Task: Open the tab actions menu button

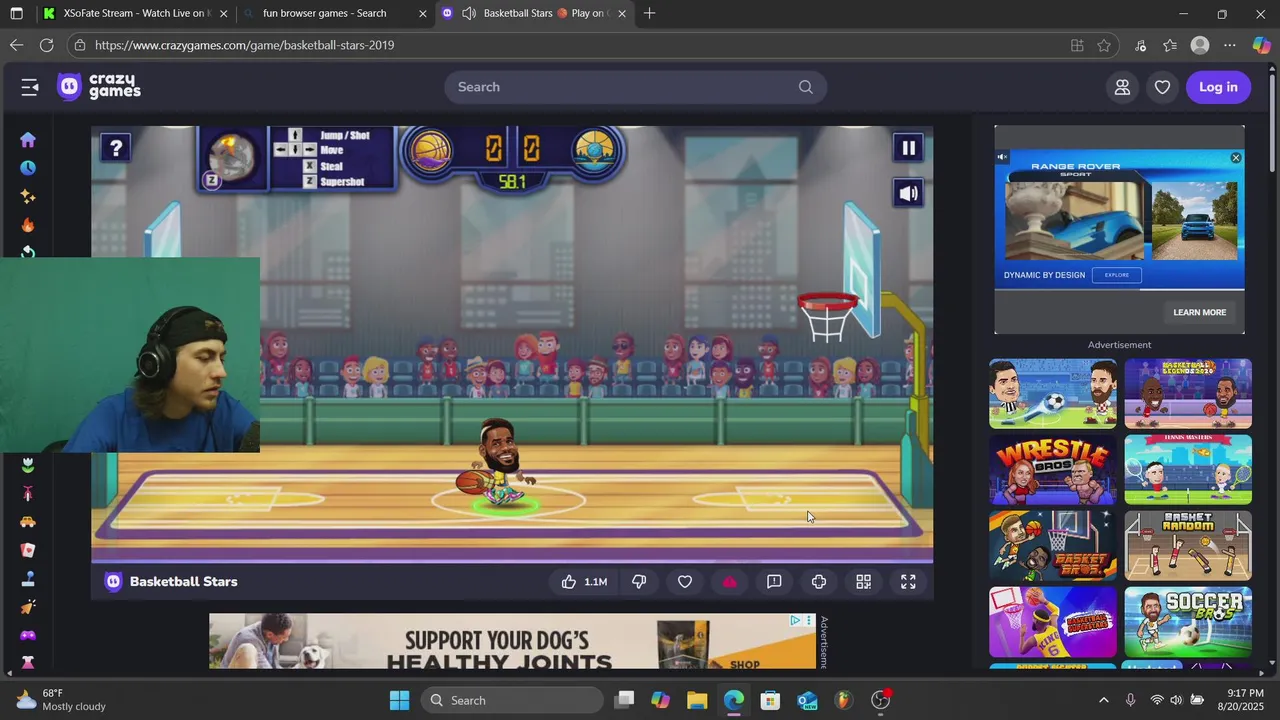Action: pos(14,14)
